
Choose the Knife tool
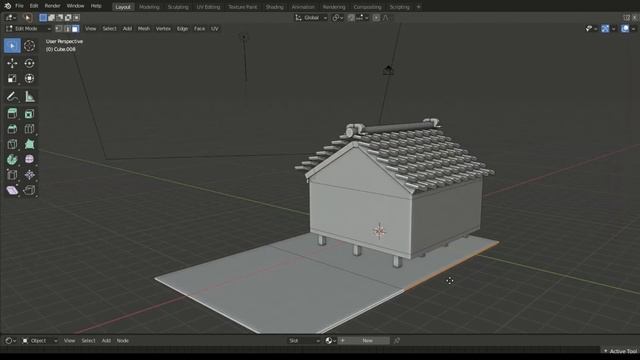[x=12, y=144]
